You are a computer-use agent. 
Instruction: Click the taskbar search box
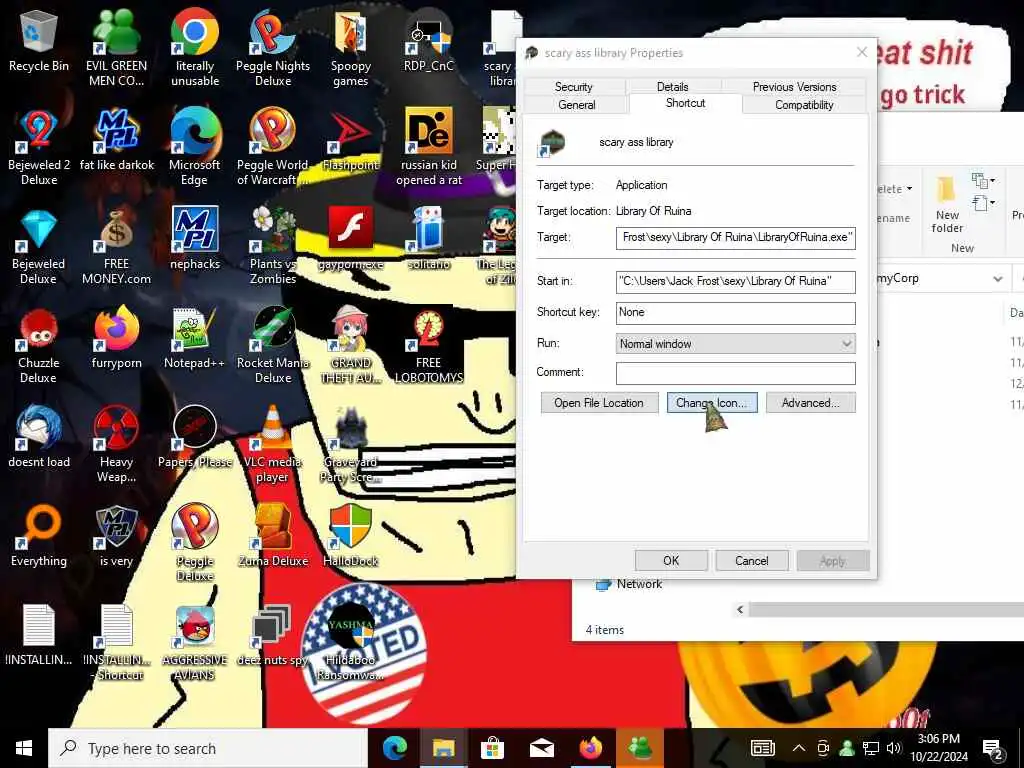click(x=208, y=748)
